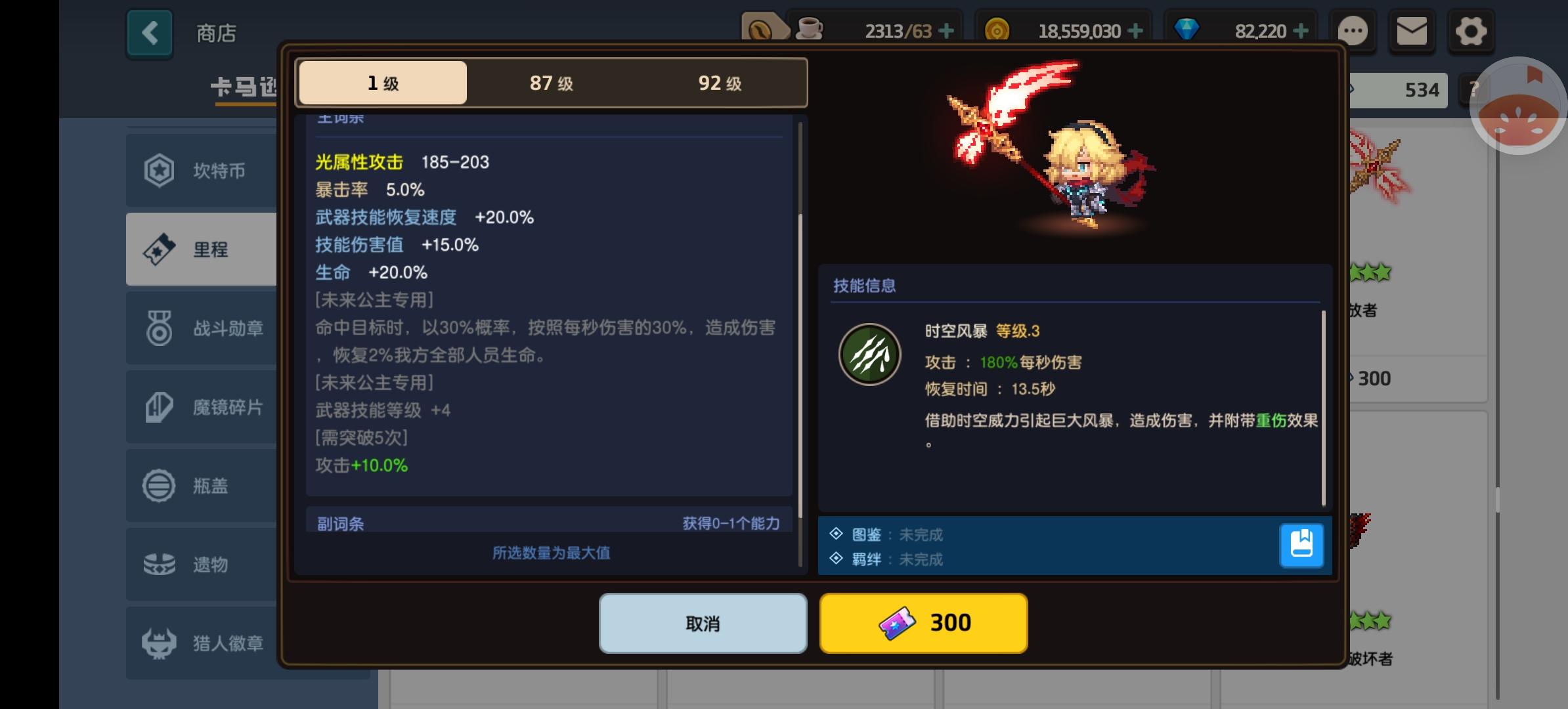The height and width of the screenshot is (709, 1568).
Task: Open the settings gear icon
Action: pos(1470,31)
